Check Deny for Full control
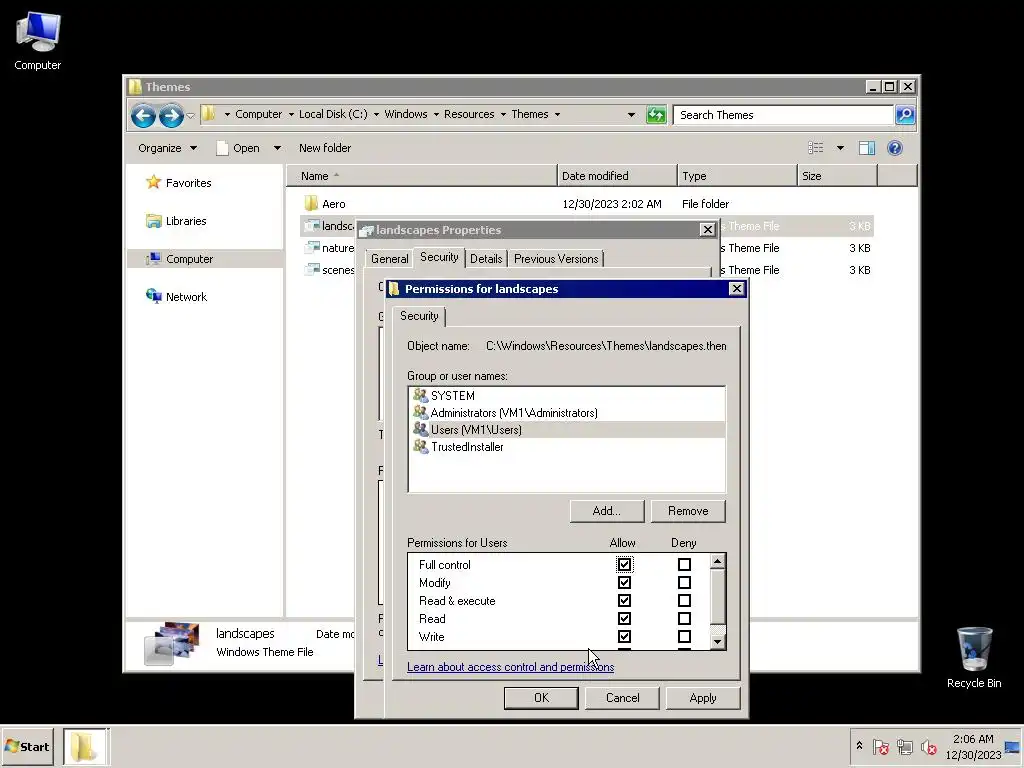 [684, 564]
